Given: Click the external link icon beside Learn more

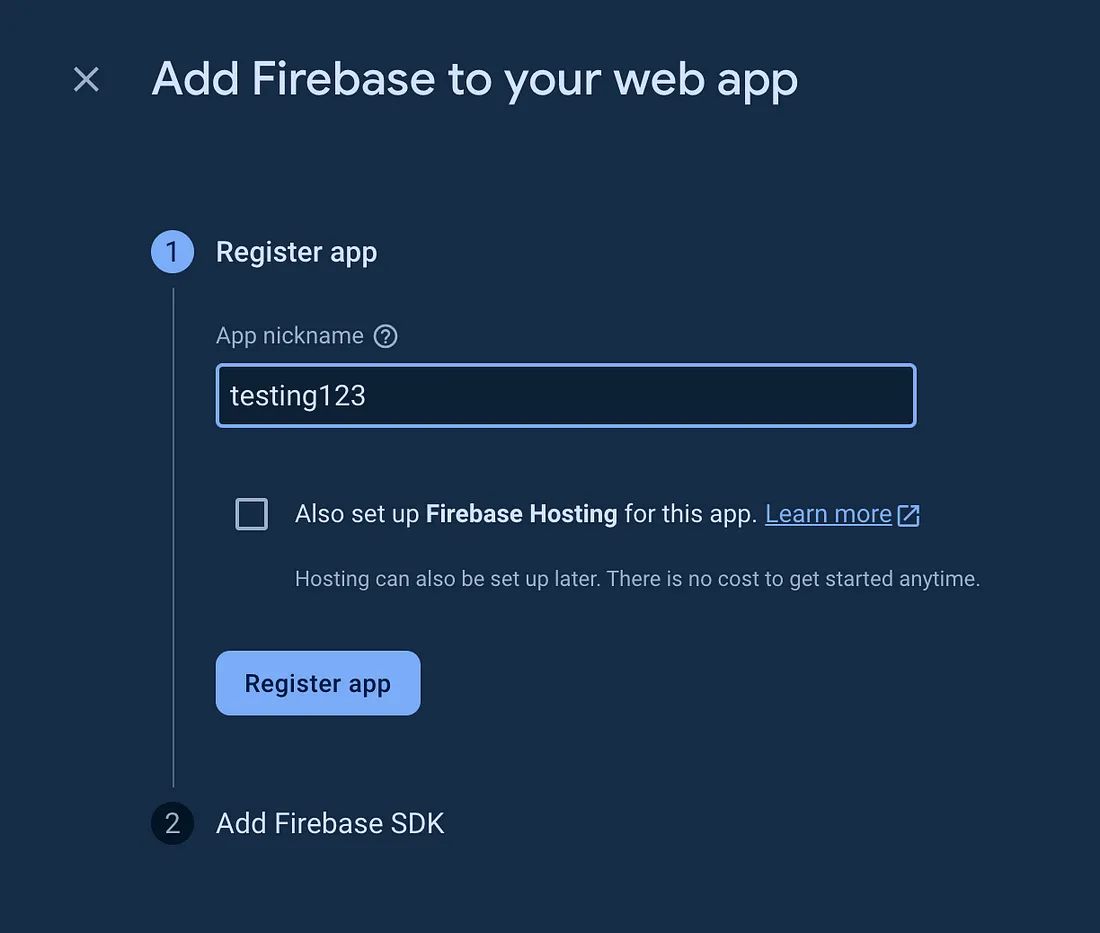Looking at the screenshot, I should [x=908, y=515].
